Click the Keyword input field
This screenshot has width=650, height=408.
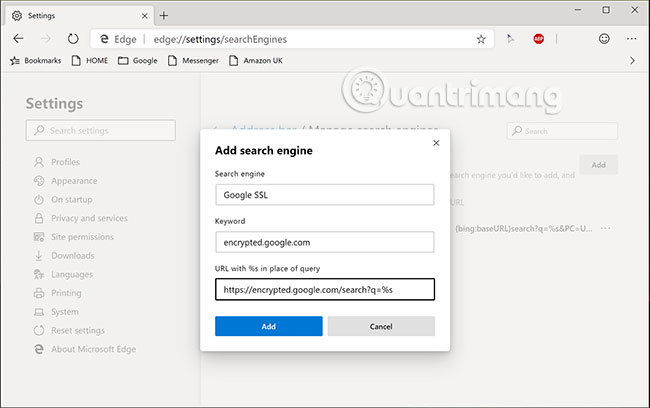tap(325, 242)
